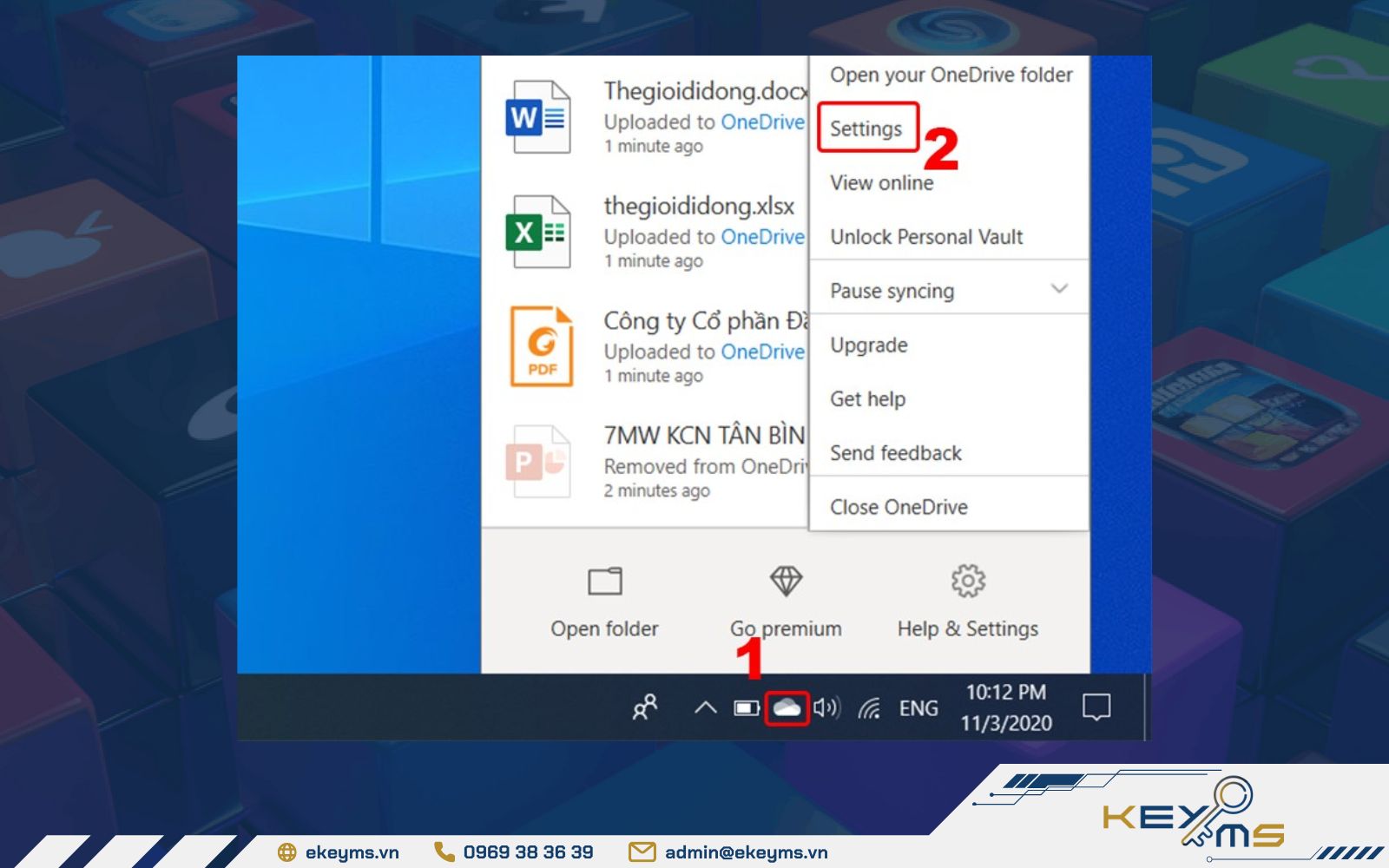Screen dimensions: 1389x868
Task: Select Get help menu entry
Action: point(868,399)
